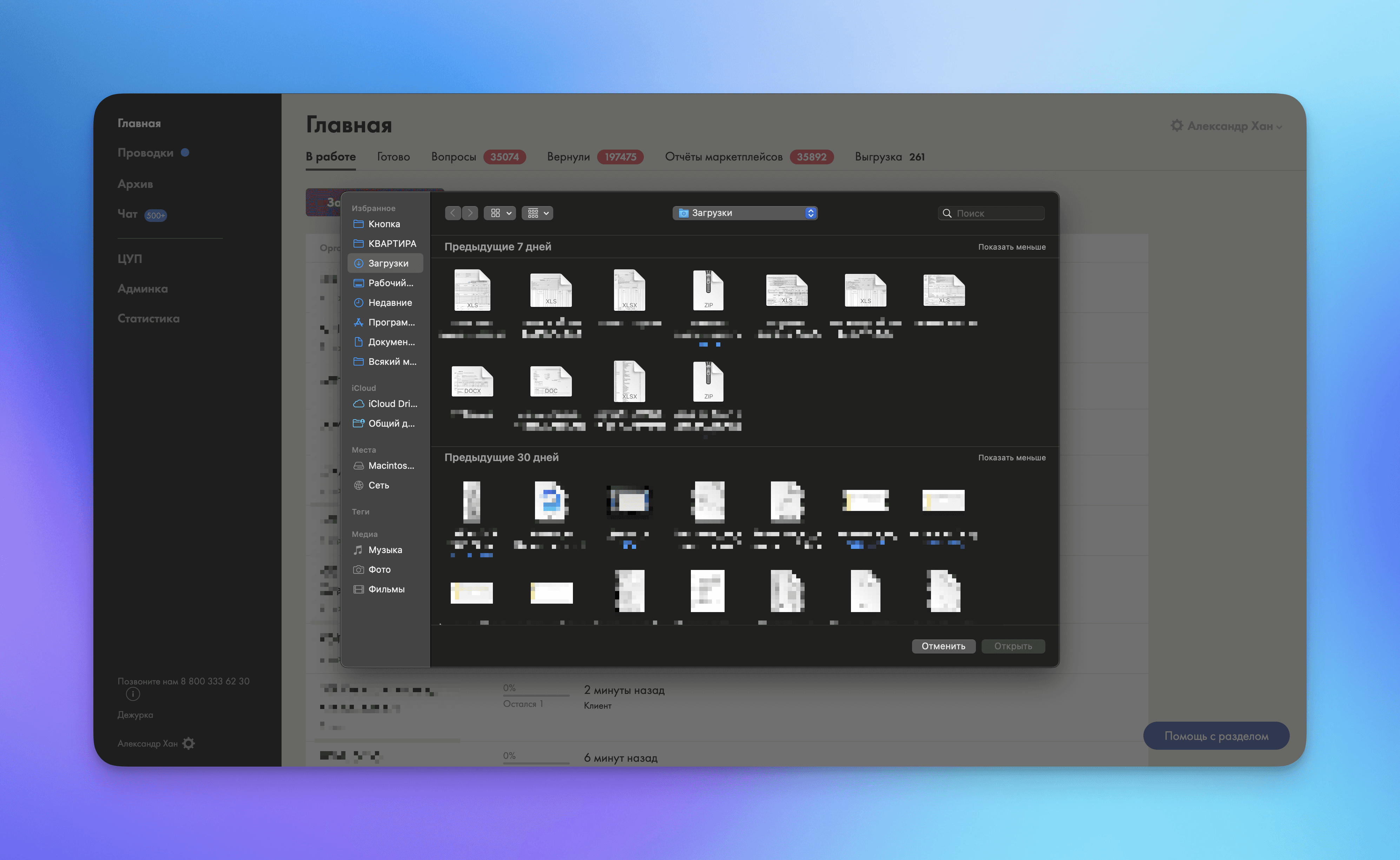1400x860 pixels.
Task: Click the Помощь с разделом button
Action: [x=1216, y=736]
